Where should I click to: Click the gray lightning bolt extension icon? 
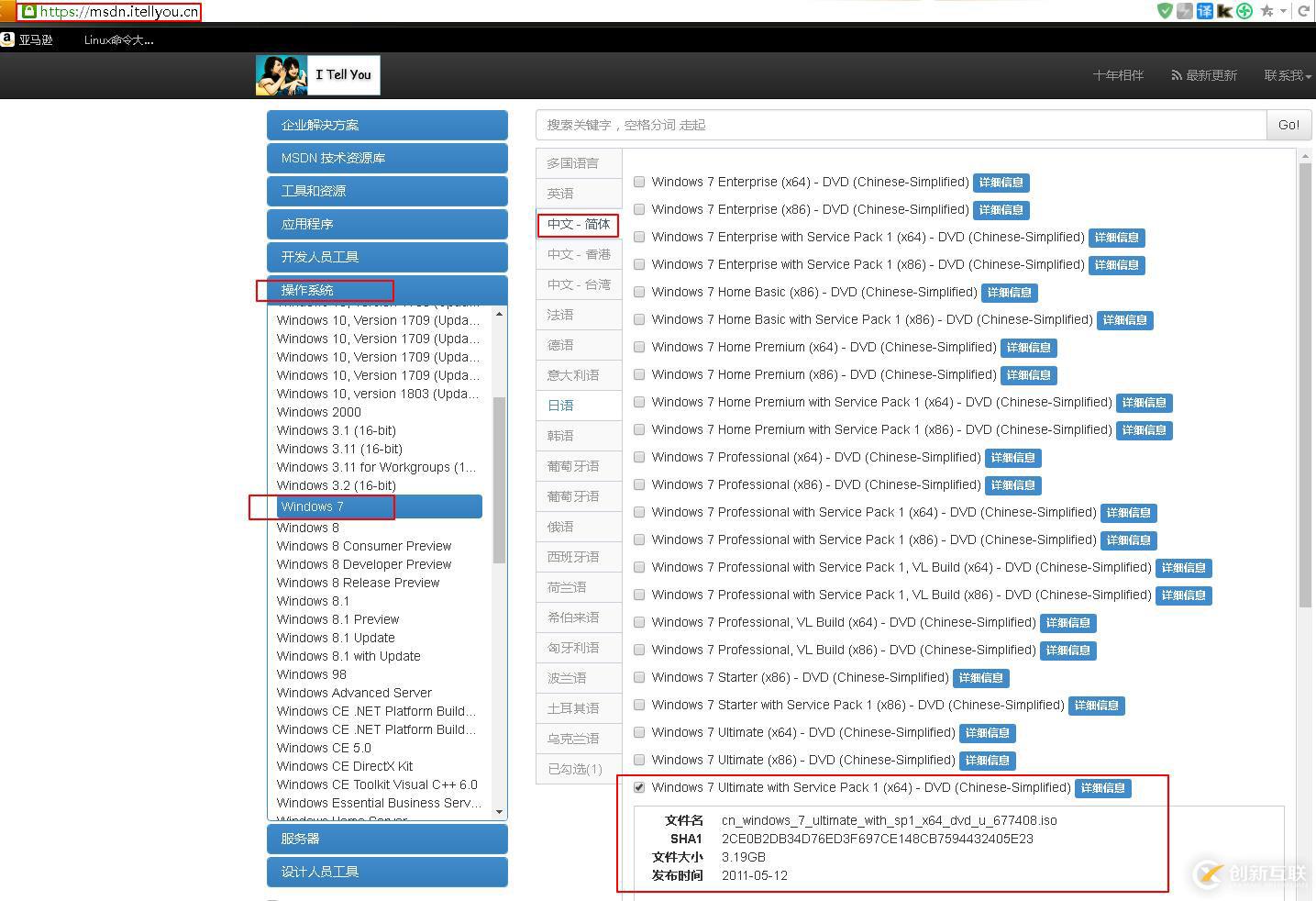tap(1185, 11)
